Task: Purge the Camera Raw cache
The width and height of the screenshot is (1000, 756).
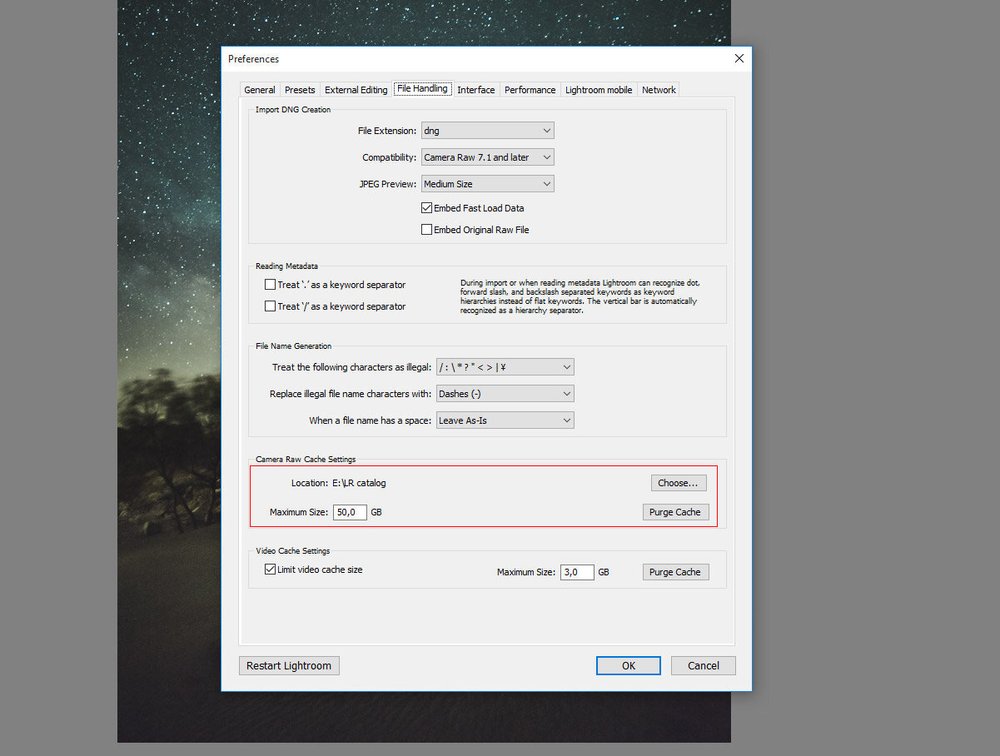Action: pyautogui.click(x=675, y=511)
